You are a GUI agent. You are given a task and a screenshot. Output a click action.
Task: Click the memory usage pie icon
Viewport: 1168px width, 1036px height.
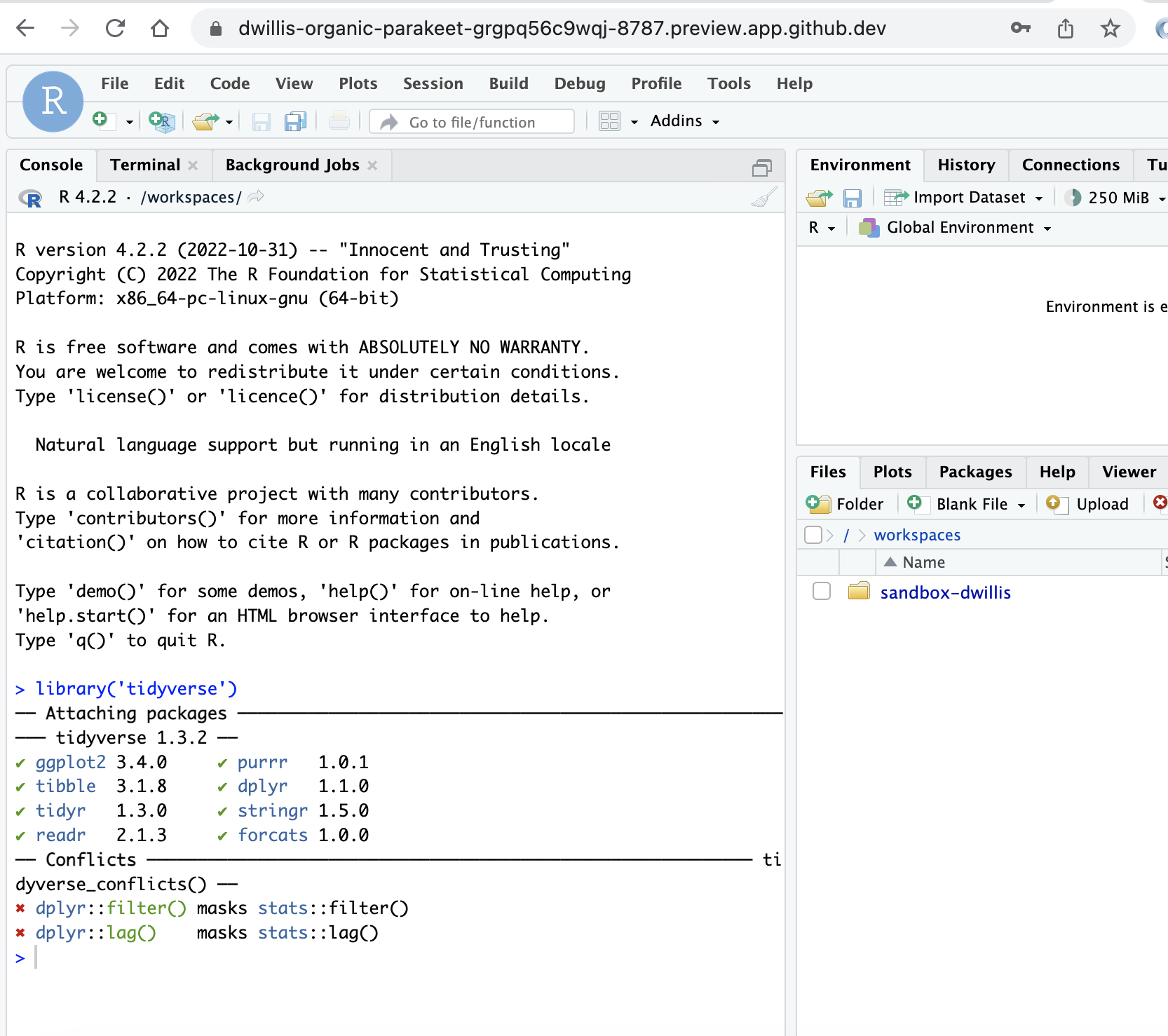1073,198
